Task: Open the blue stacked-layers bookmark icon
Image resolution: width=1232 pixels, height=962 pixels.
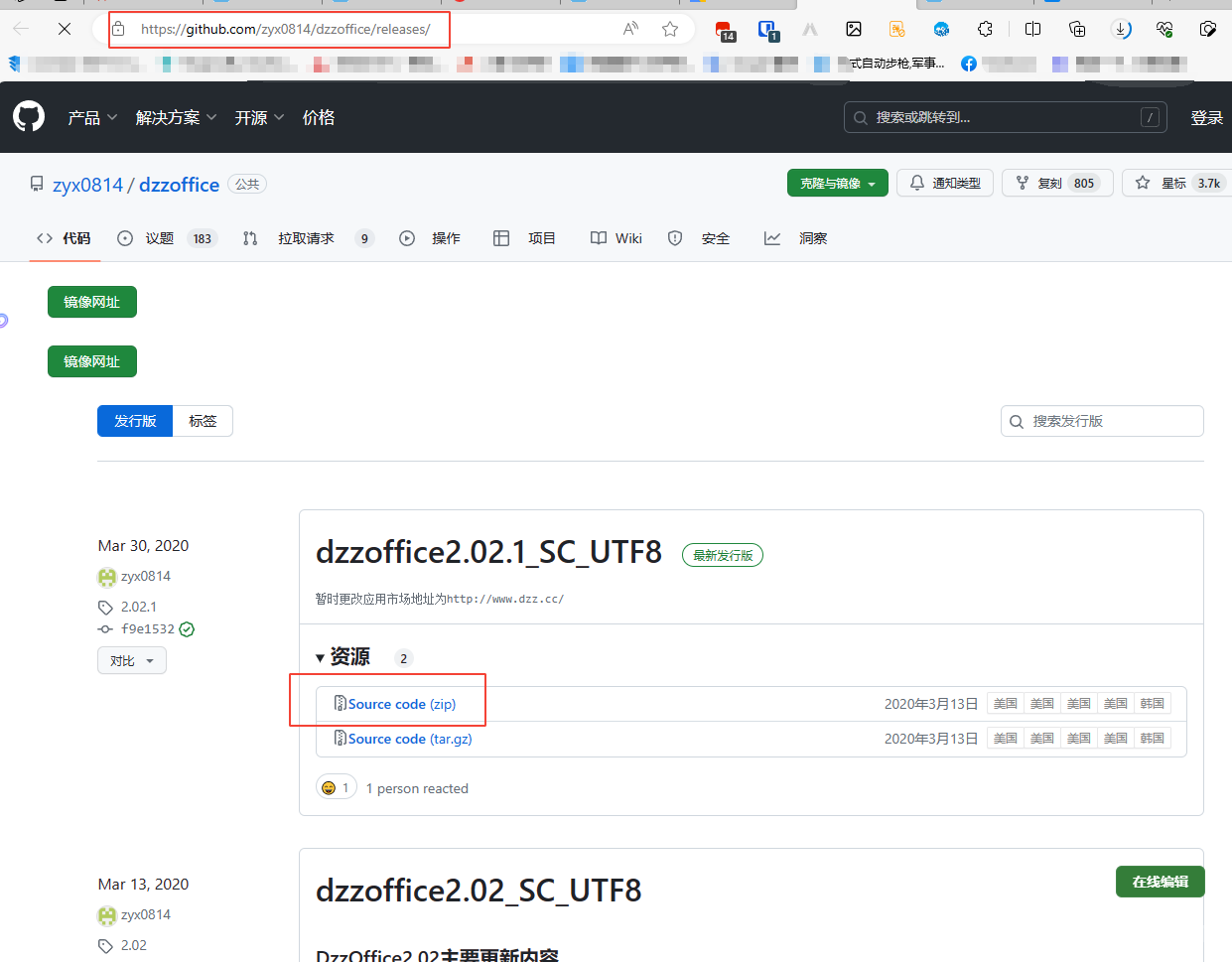Action: coord(14,64)
